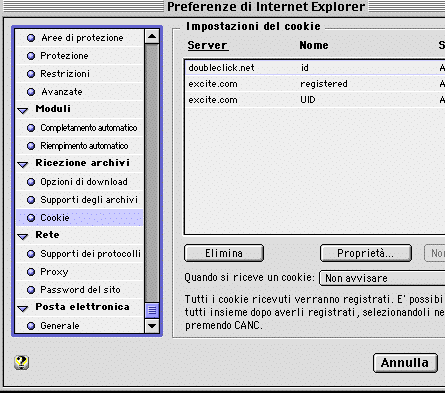445x393 pixels.
Task: Sort cookies by Server column
Action: (x=207, y=45)
